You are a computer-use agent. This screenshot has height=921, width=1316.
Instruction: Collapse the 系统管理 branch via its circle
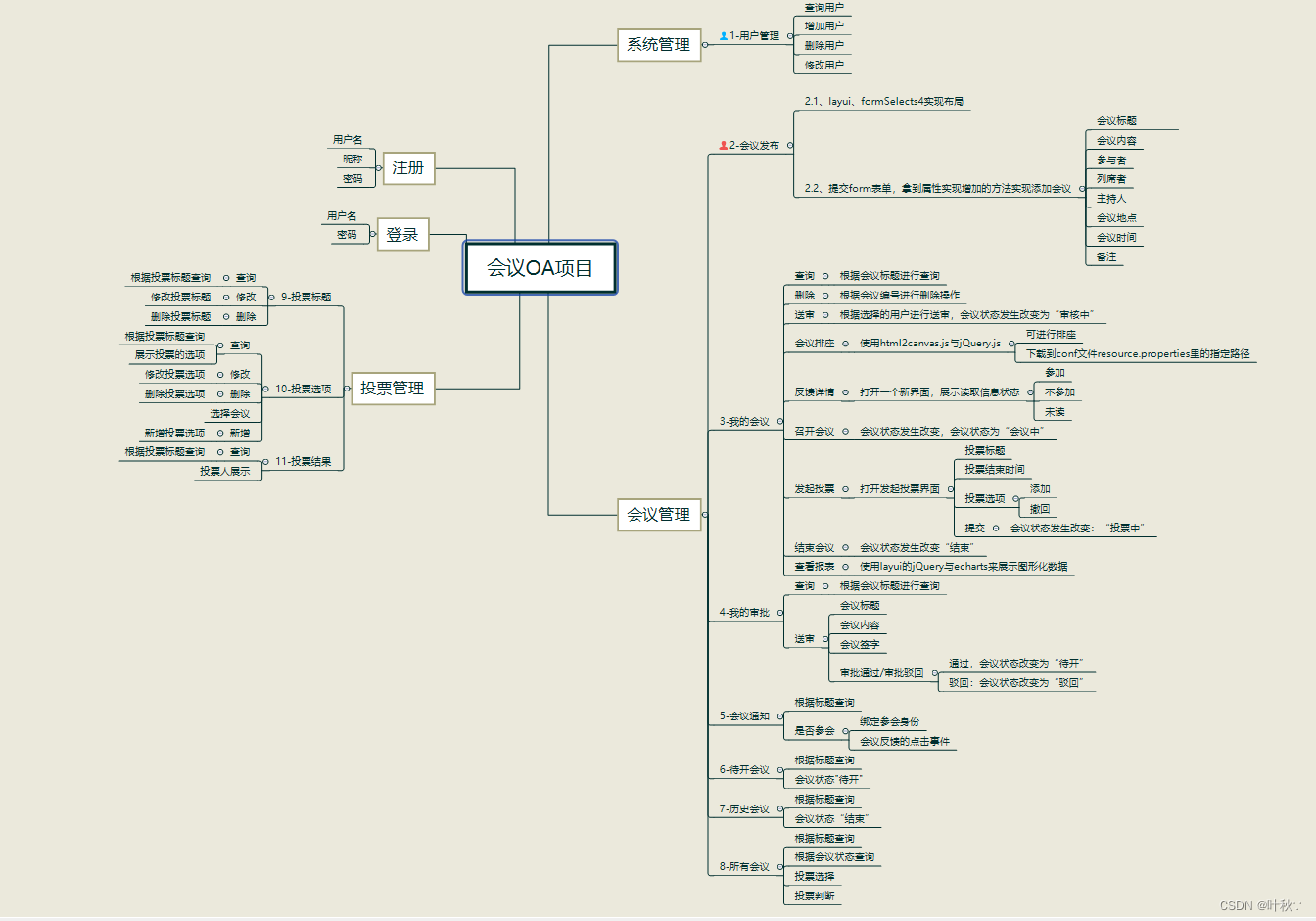point(705,45)
